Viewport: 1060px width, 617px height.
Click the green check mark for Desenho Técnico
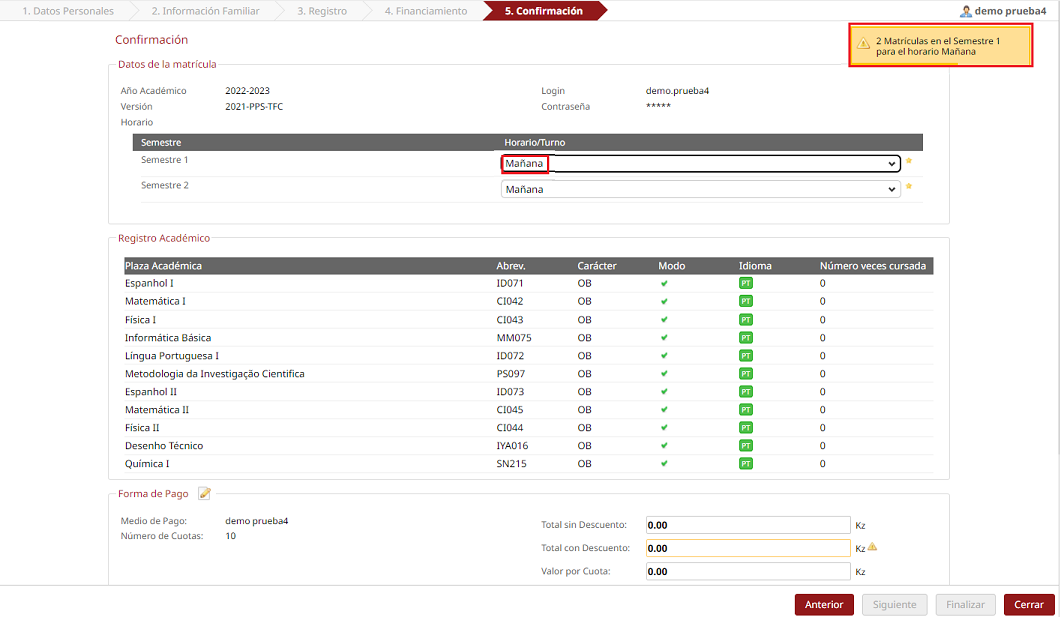[x=664, y=446]
